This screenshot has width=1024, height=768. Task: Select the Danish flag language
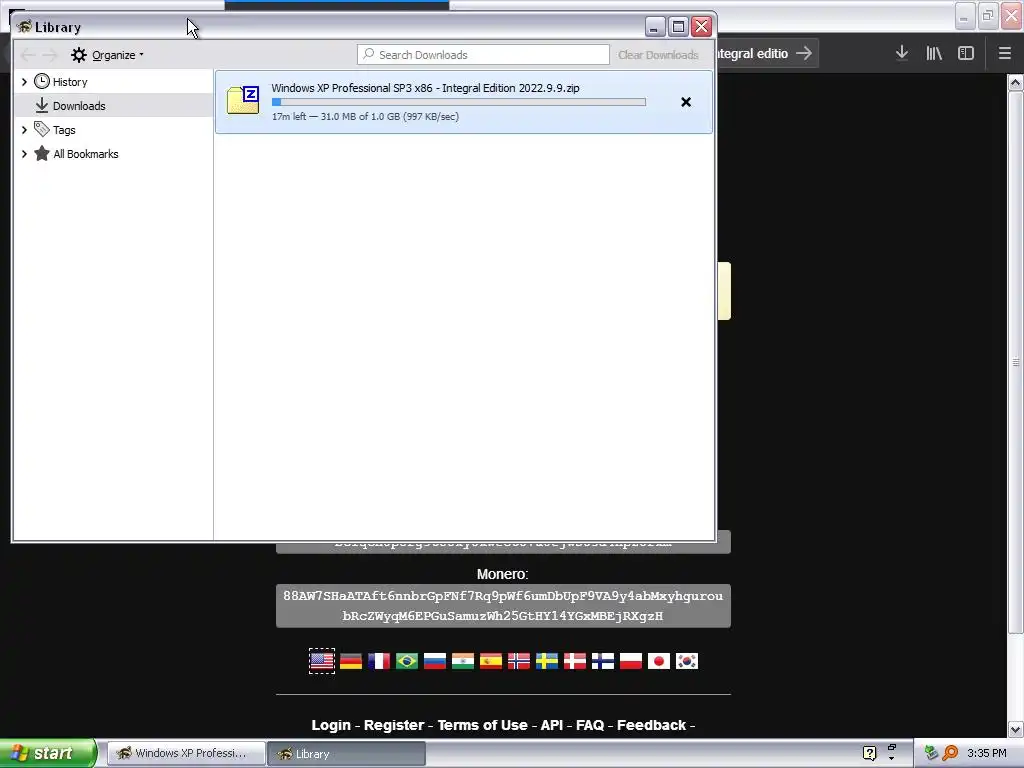(575, 661)
